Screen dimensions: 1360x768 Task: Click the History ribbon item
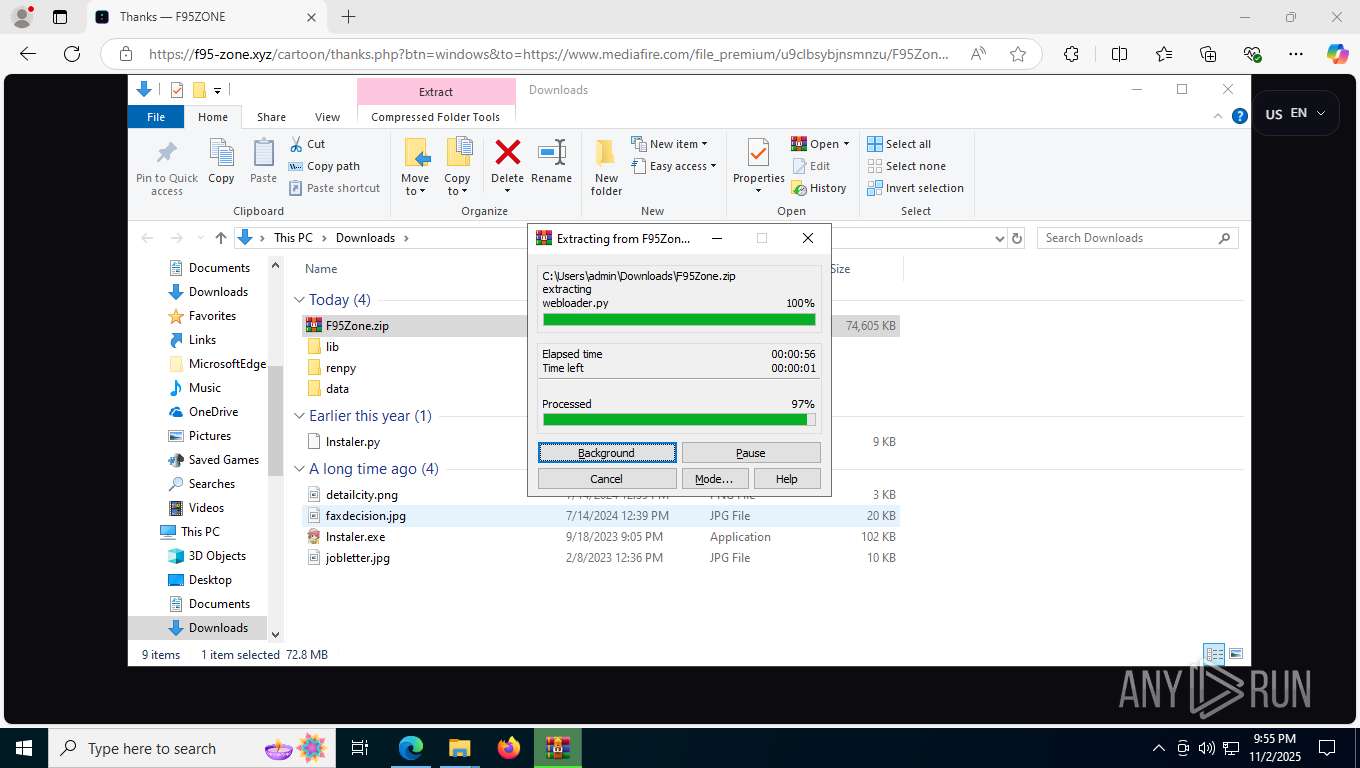click(819, 188)
